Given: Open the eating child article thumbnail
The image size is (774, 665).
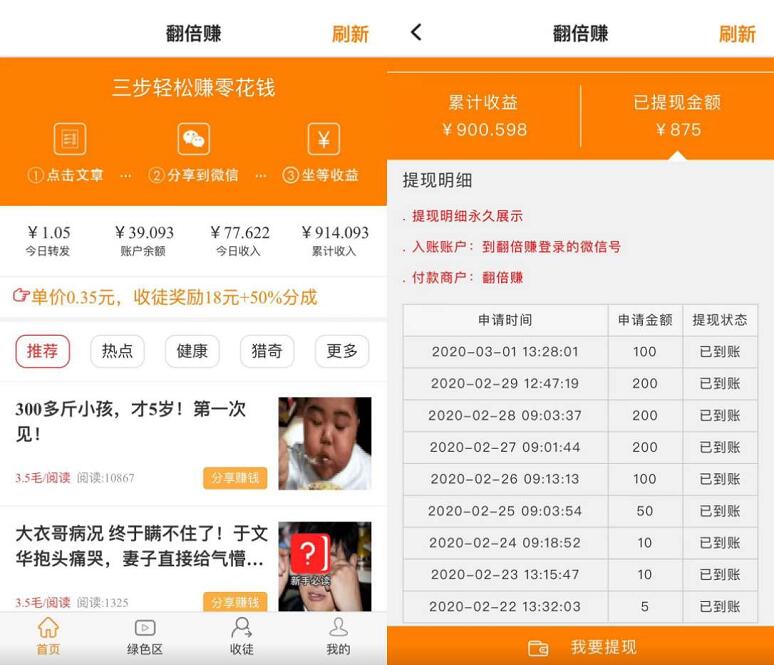Looking at the screenshot, I should pyautogui.click(x=325, y=443).
